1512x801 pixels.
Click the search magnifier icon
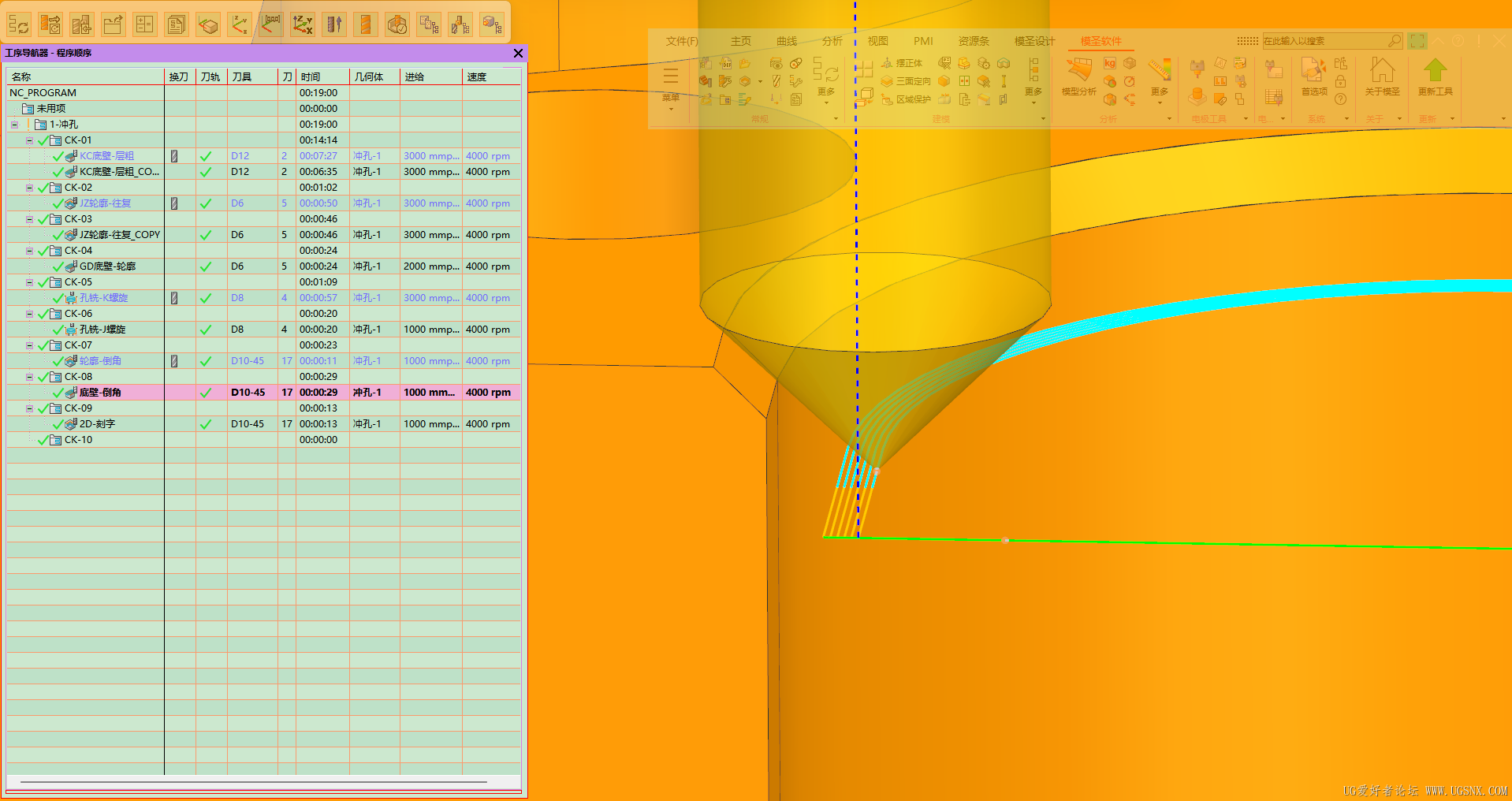(x=1395, y=40)
